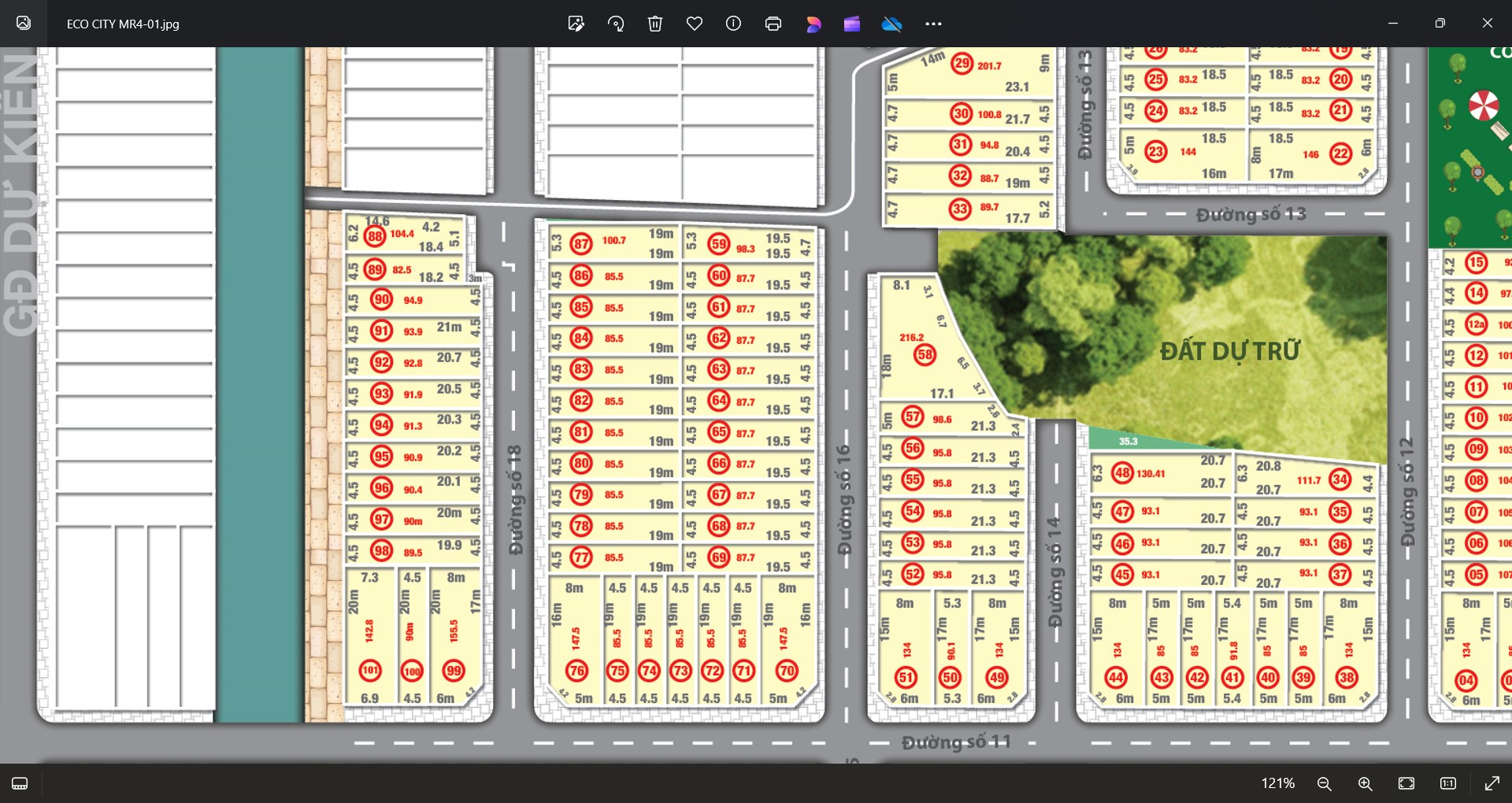Open the See more options menu
The width and height of the screenshot is (1512, 803).
[x=933, y=24]
